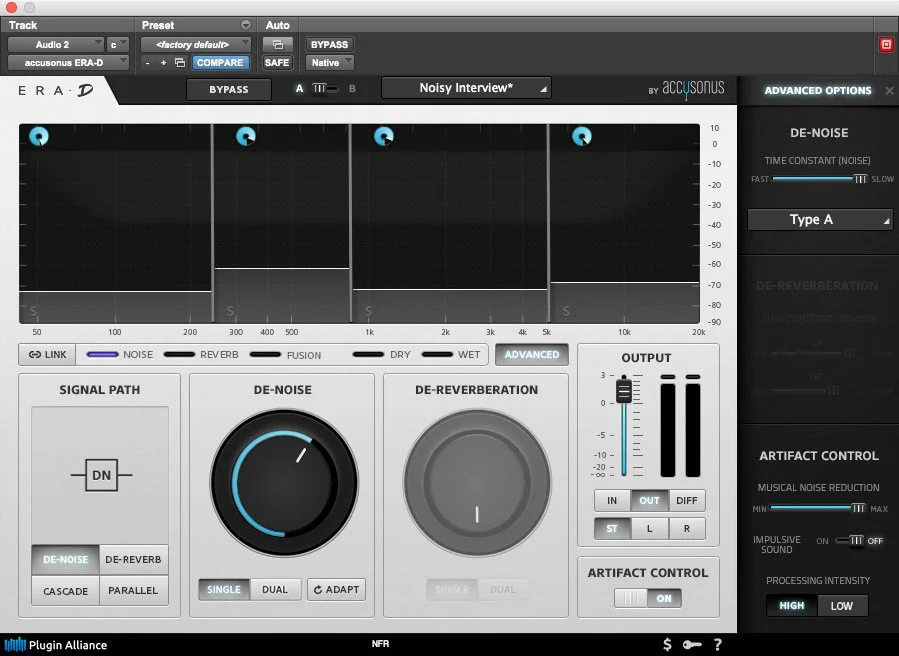Open help with the question mark icon
Image resolution: width=899 pixels, height=656 pixels.
[717, 645]
